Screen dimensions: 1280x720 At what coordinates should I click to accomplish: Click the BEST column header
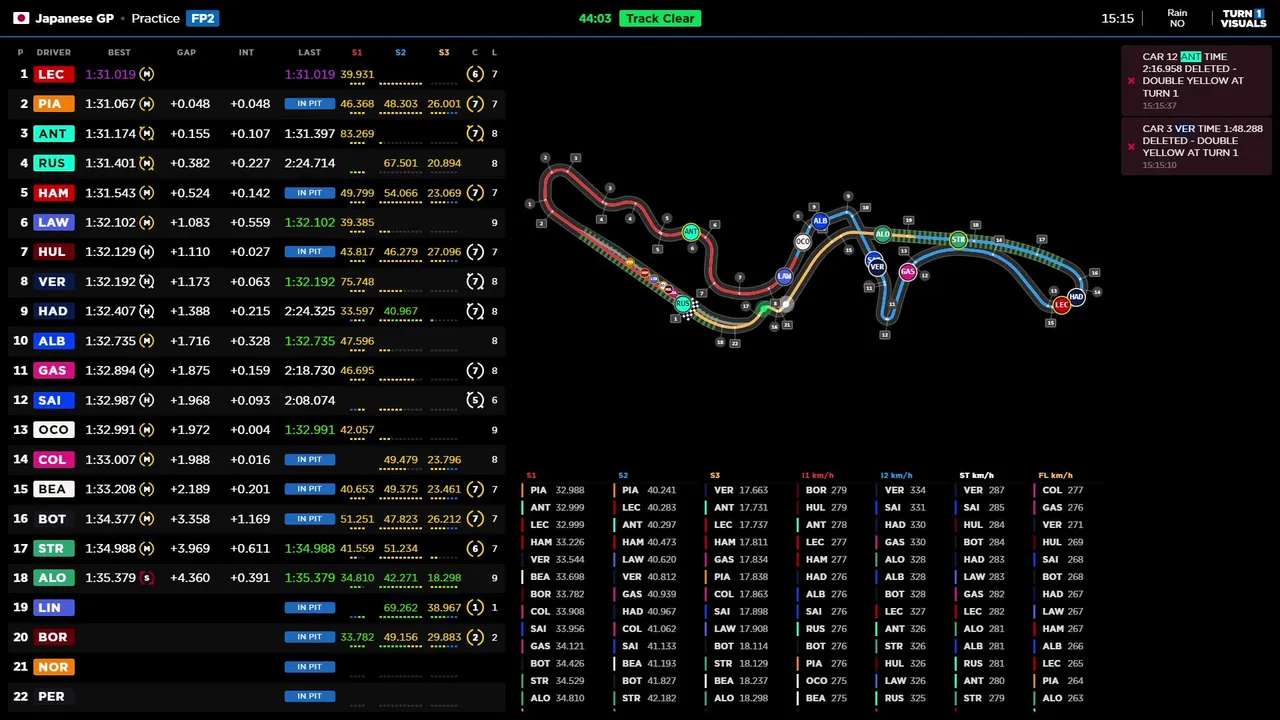119,52
